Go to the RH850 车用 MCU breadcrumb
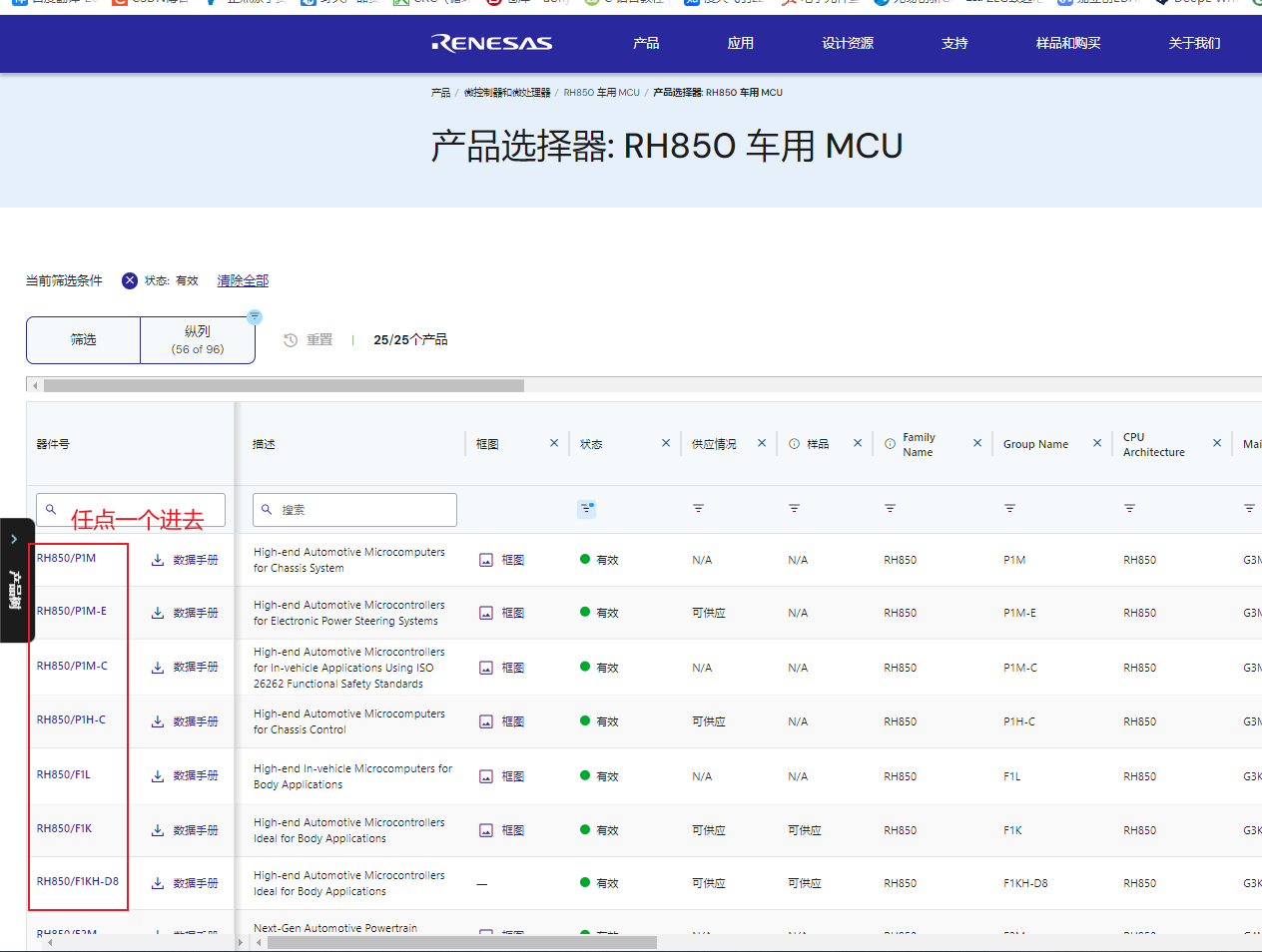 (x=601, y=93)
